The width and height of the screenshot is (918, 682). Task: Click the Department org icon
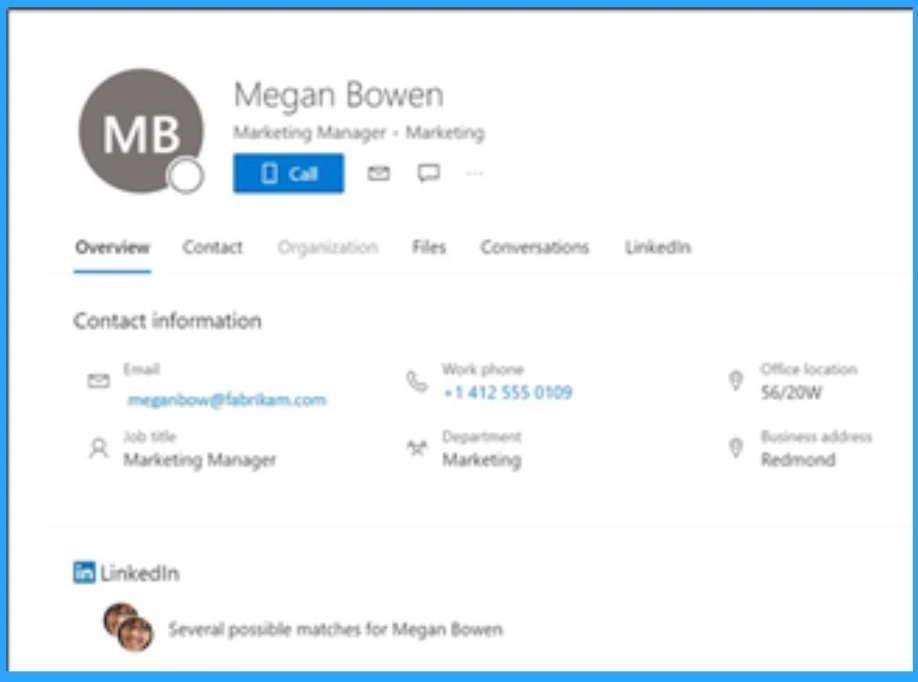[416, 448]
